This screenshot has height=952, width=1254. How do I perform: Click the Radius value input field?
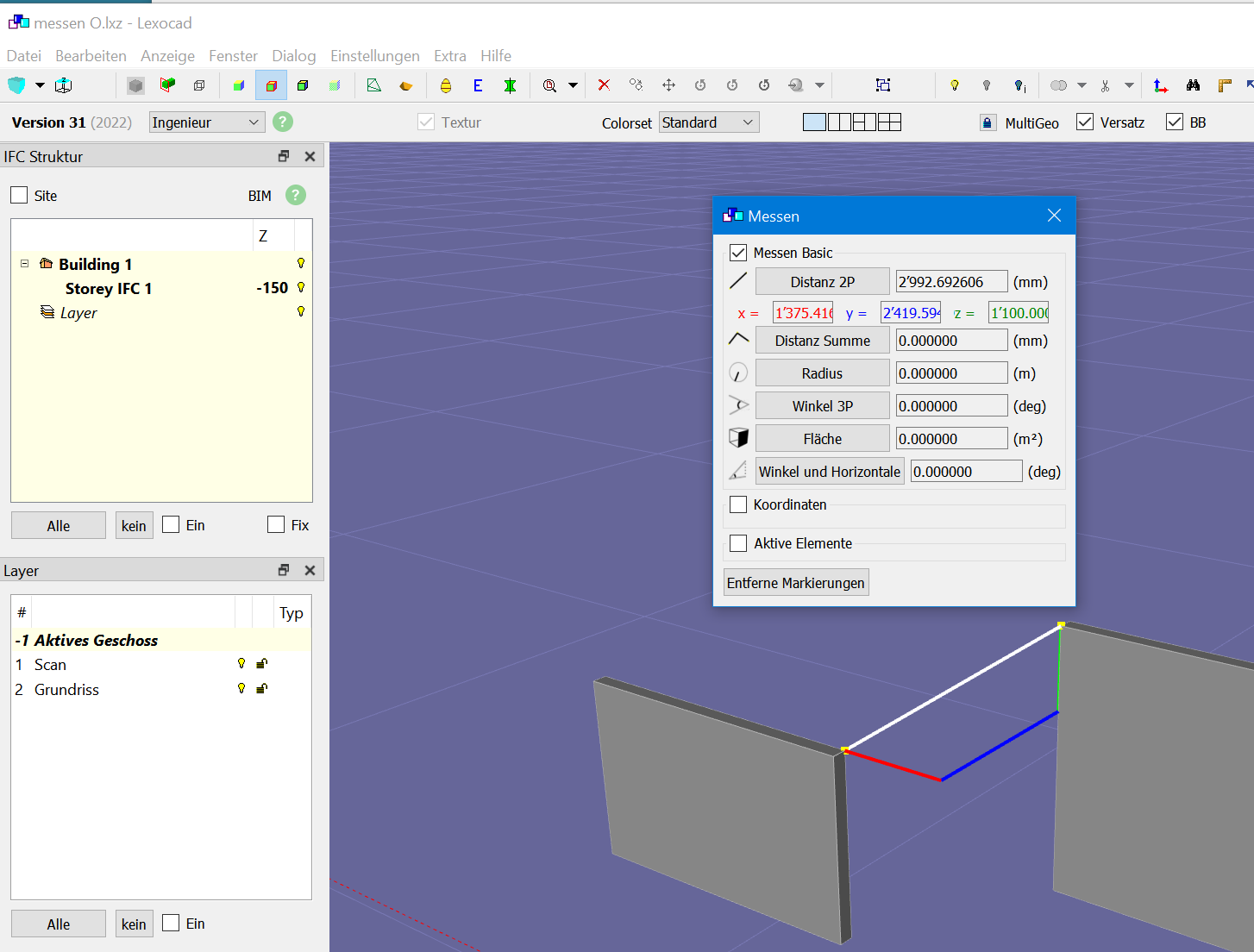click(x=951, y=373)
